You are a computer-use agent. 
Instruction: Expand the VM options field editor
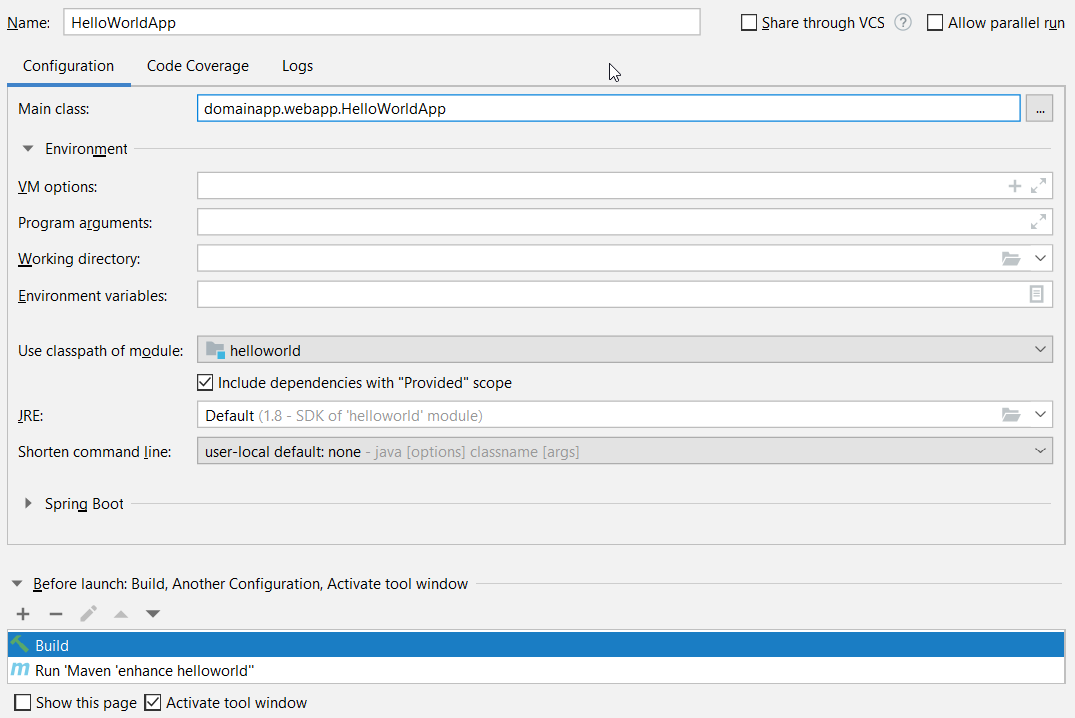[1038, 186]
